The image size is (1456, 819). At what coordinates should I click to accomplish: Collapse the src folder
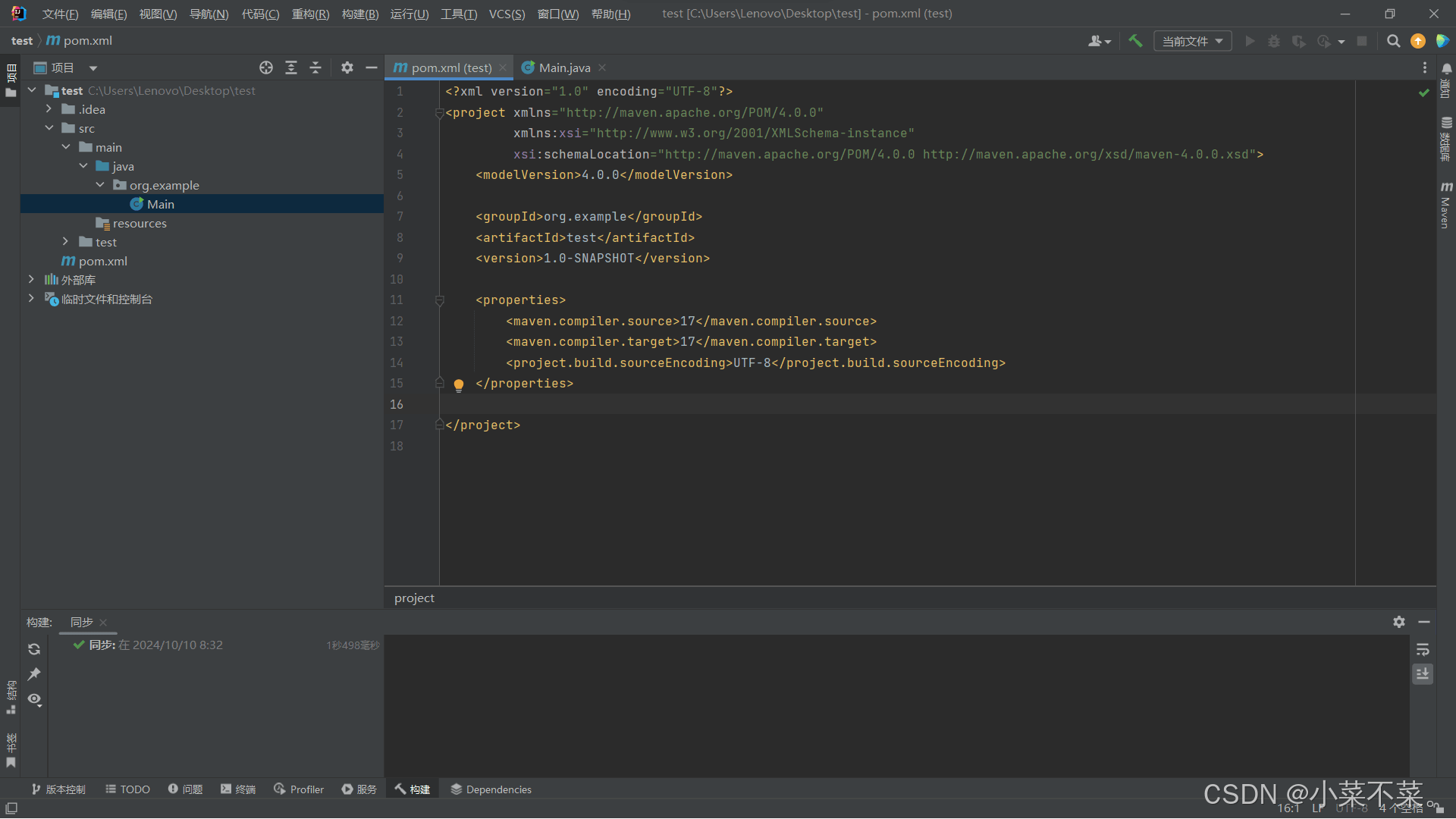point(49,128)
